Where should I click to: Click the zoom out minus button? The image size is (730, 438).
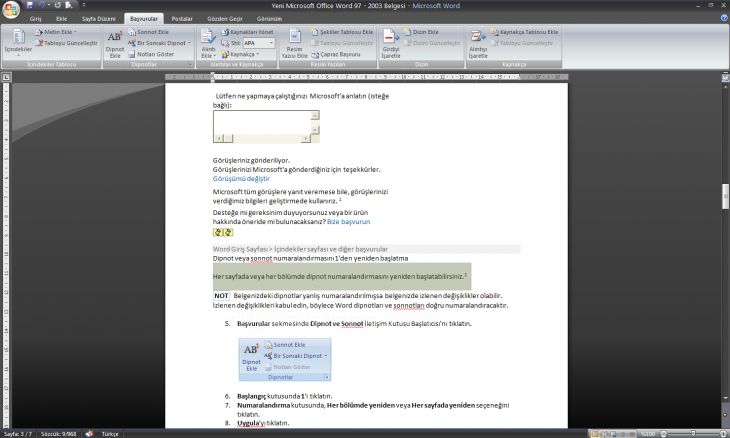tap(663, 434)
